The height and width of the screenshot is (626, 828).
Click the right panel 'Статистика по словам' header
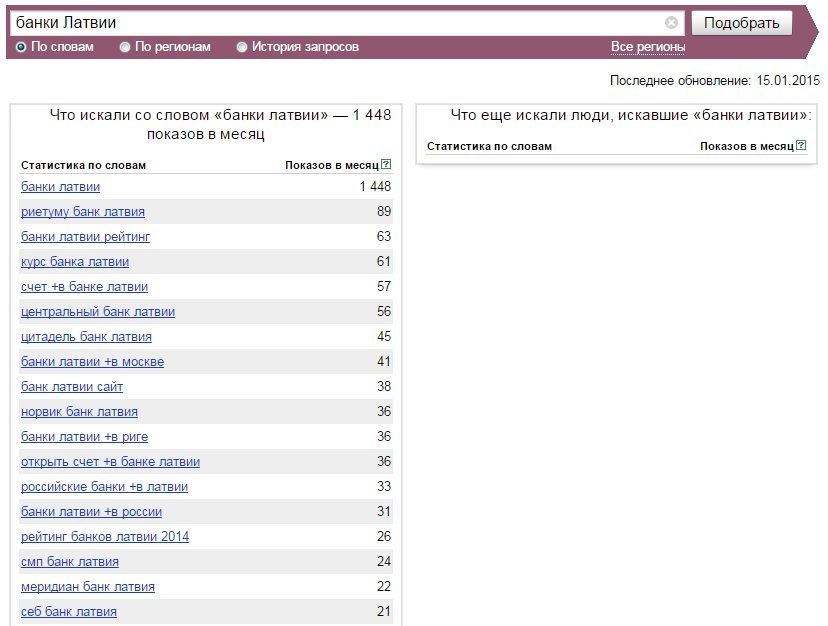pos(490,146)
